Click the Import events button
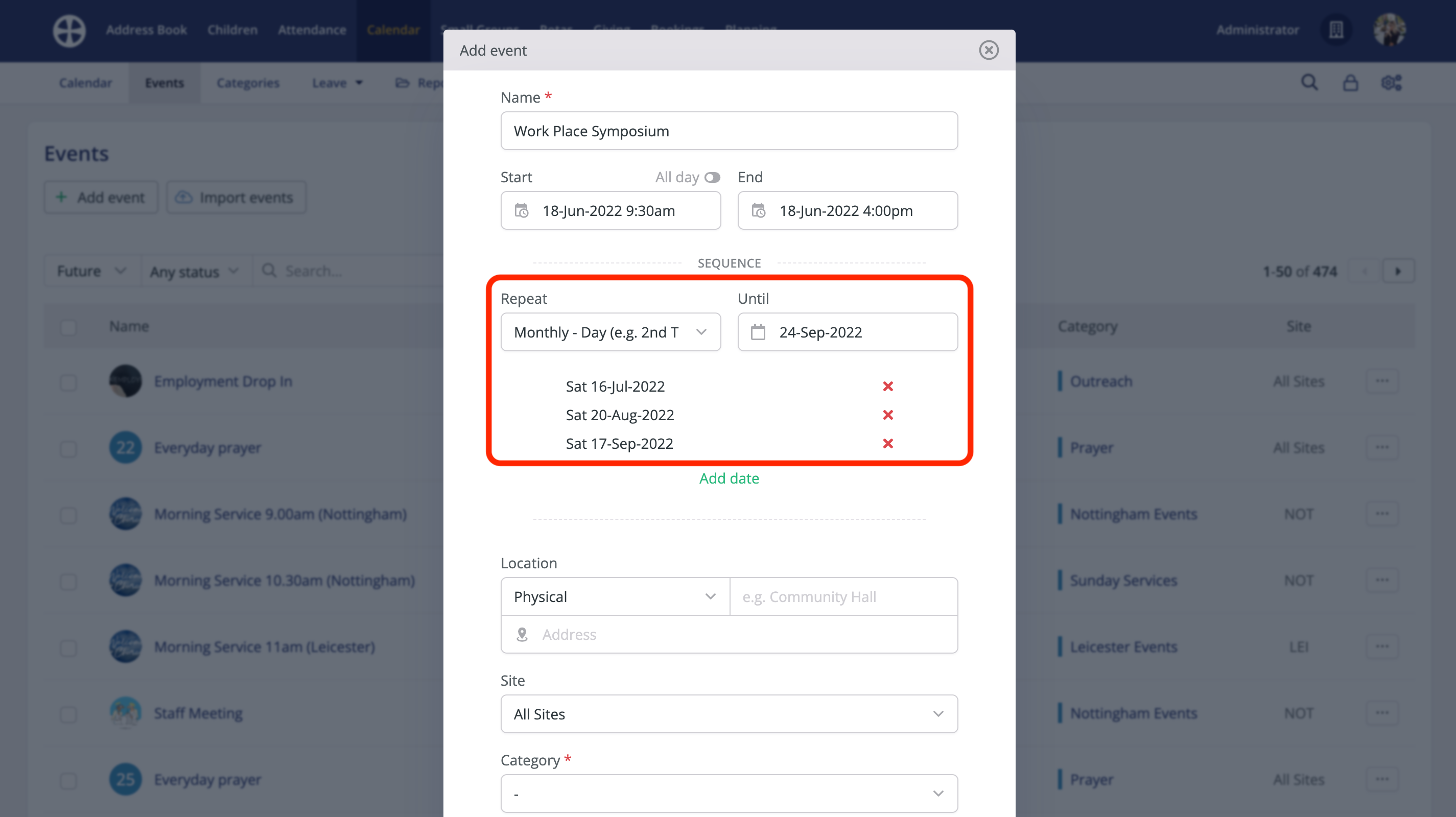The height and width of the screenshot is (817, 1456). pyautogui.click(x=236, y=197)
